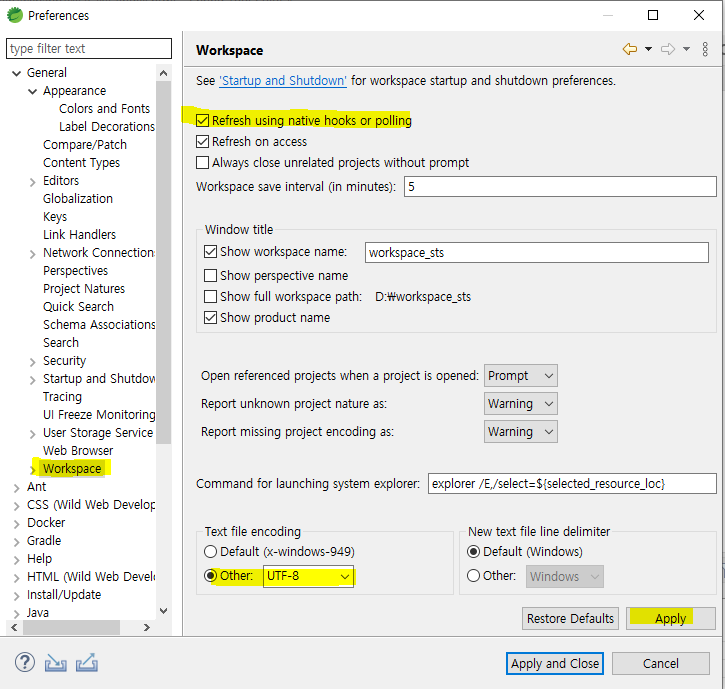Expand the Docker tree node
Image resolution: width=725 pixels, height=689 pixels.
17,523
